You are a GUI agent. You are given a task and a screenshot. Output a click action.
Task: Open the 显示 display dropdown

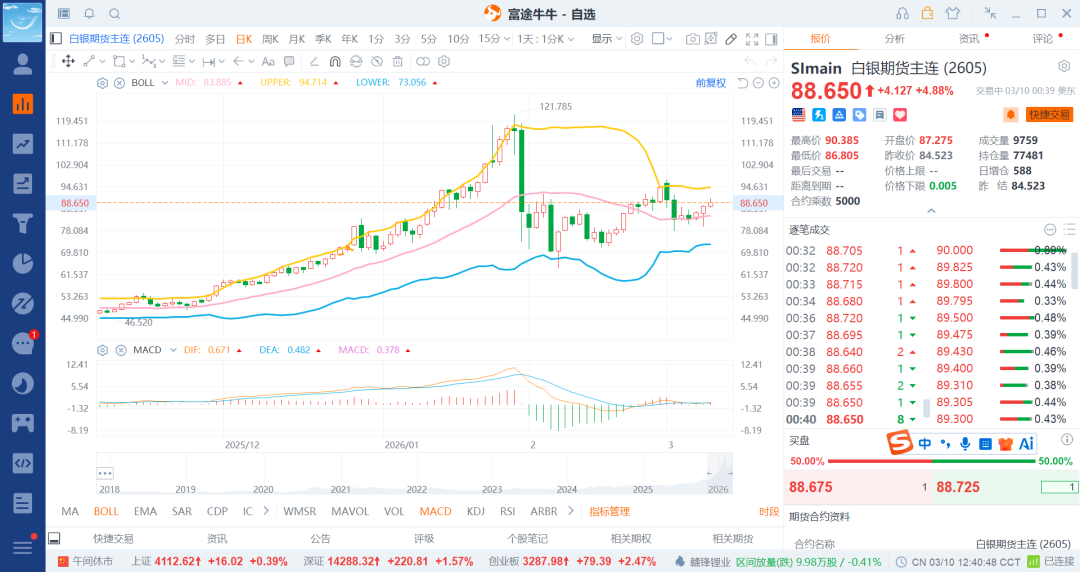pos(606,39)
